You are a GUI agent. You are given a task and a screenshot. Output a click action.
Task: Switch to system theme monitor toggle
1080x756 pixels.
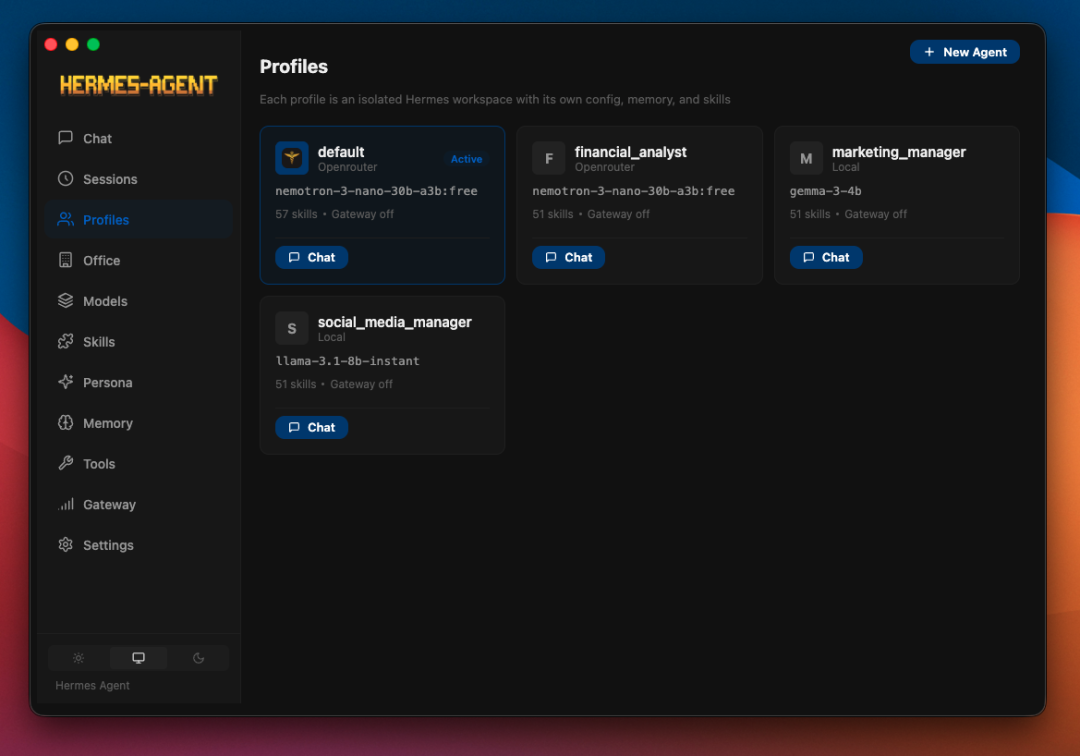[138, 658]
